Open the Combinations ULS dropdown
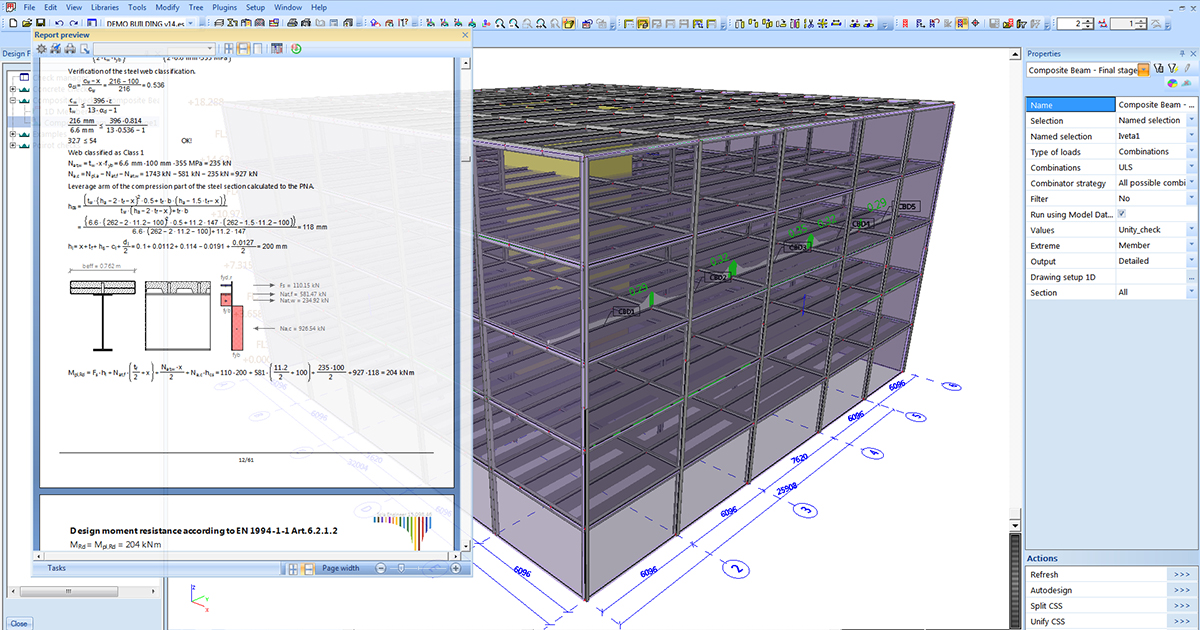Viewport: 1200px width, 630px height. coord(1192,167)
